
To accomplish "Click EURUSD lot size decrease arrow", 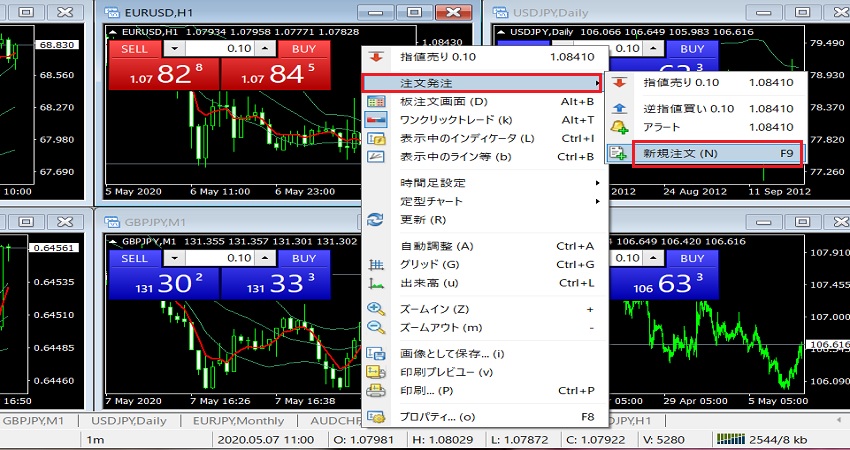I will point(171,48).
